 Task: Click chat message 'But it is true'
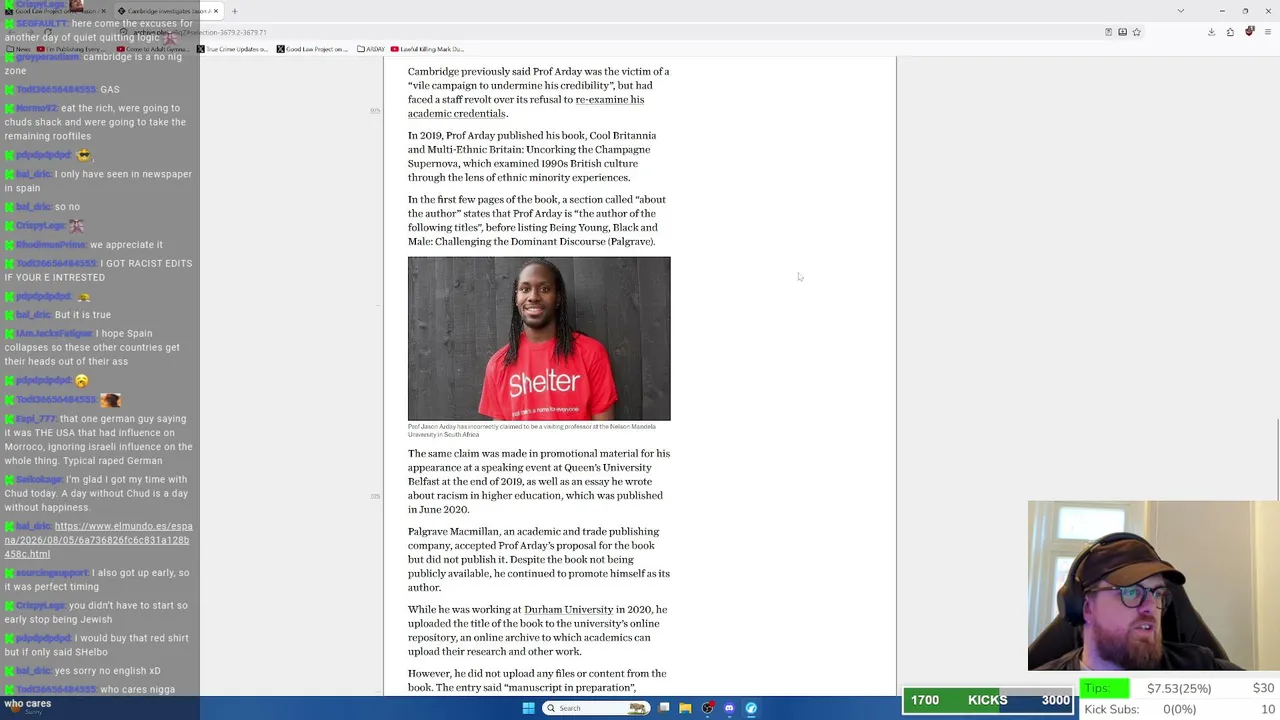[x=83, y=315]
